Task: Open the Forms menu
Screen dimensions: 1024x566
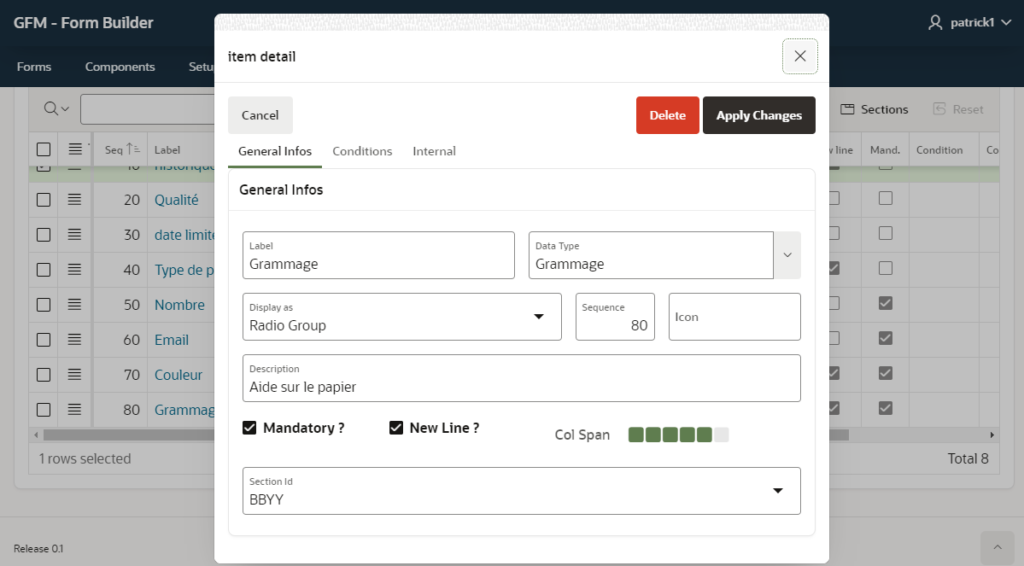Action: [x=34, y=67]
